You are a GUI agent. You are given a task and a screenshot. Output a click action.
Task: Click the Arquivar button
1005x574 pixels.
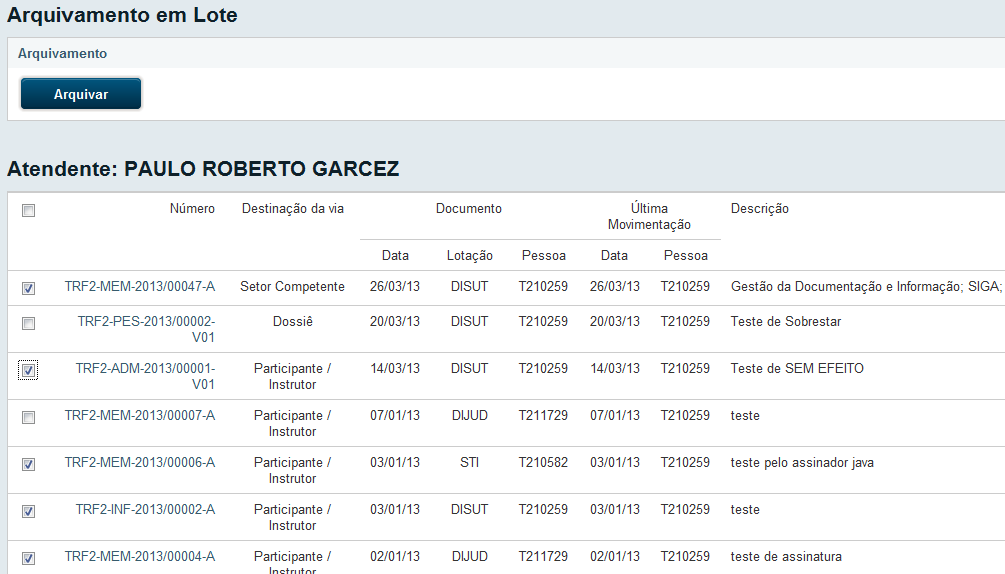pyautogui.click(x=81, y=94)
